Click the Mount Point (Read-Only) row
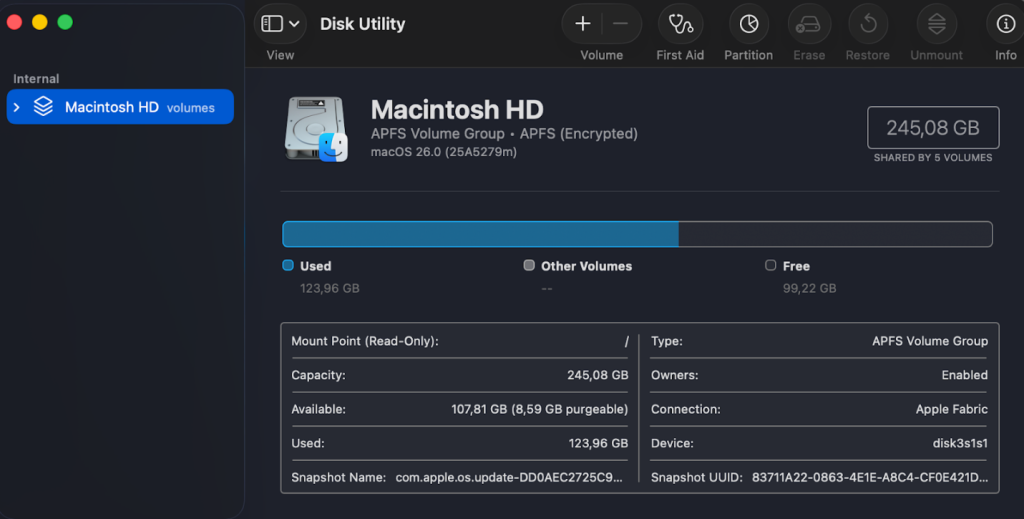The width and height of the screenshot is (1024, 519). [x=460, y=341]
